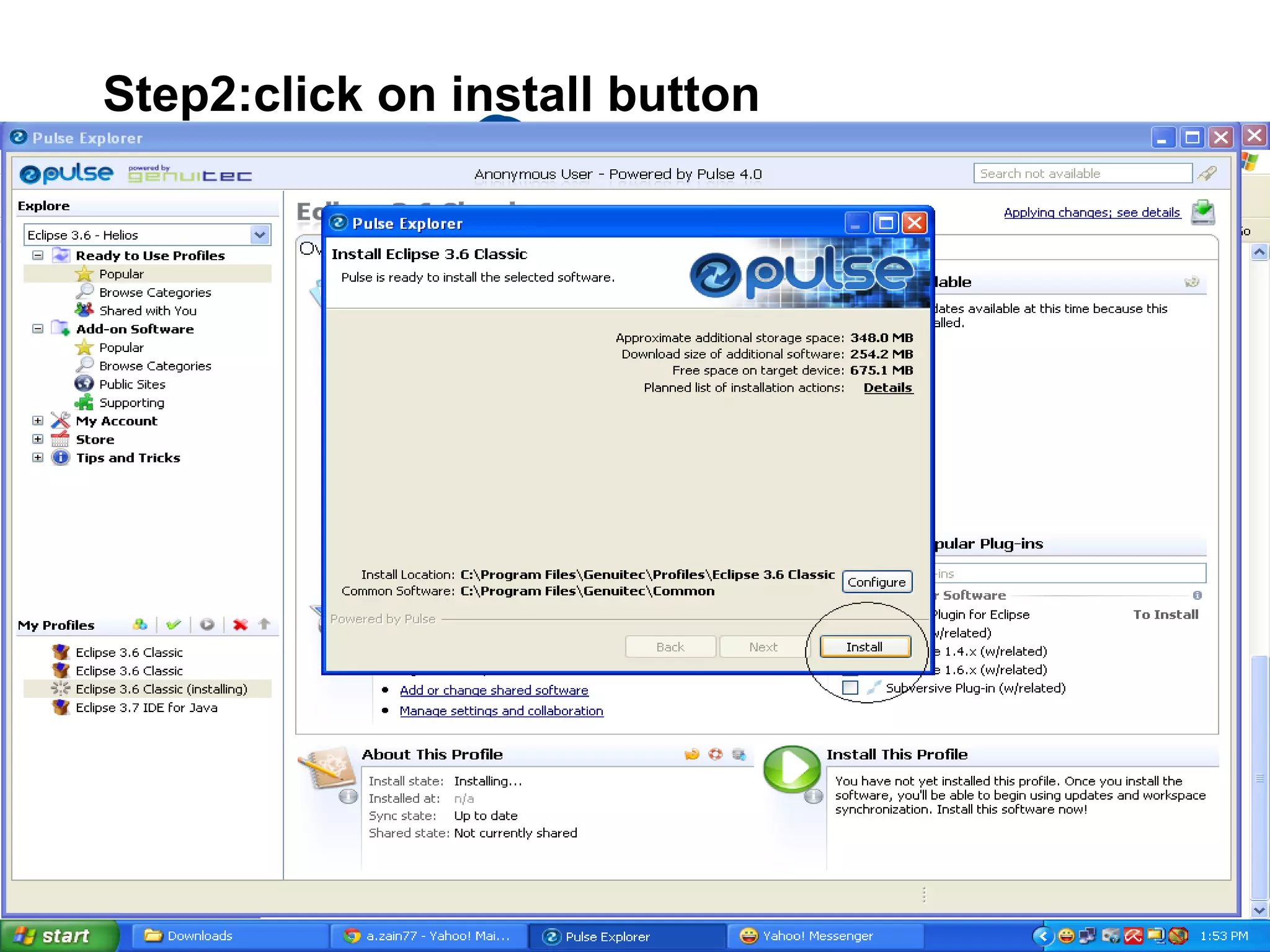
Task: Open Supporting item in Explore tree
Action: click(131, 403)
